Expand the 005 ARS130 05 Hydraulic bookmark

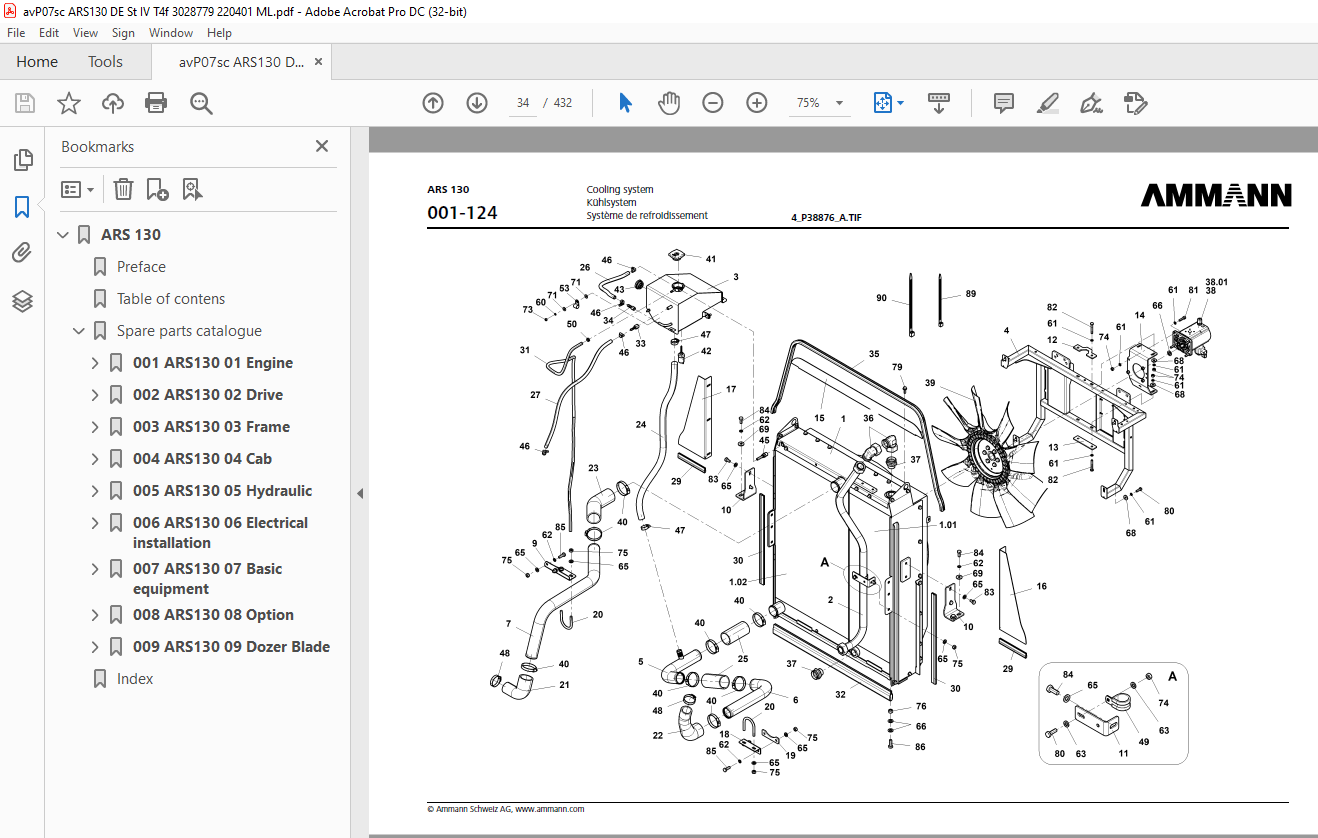coord(95,491)
